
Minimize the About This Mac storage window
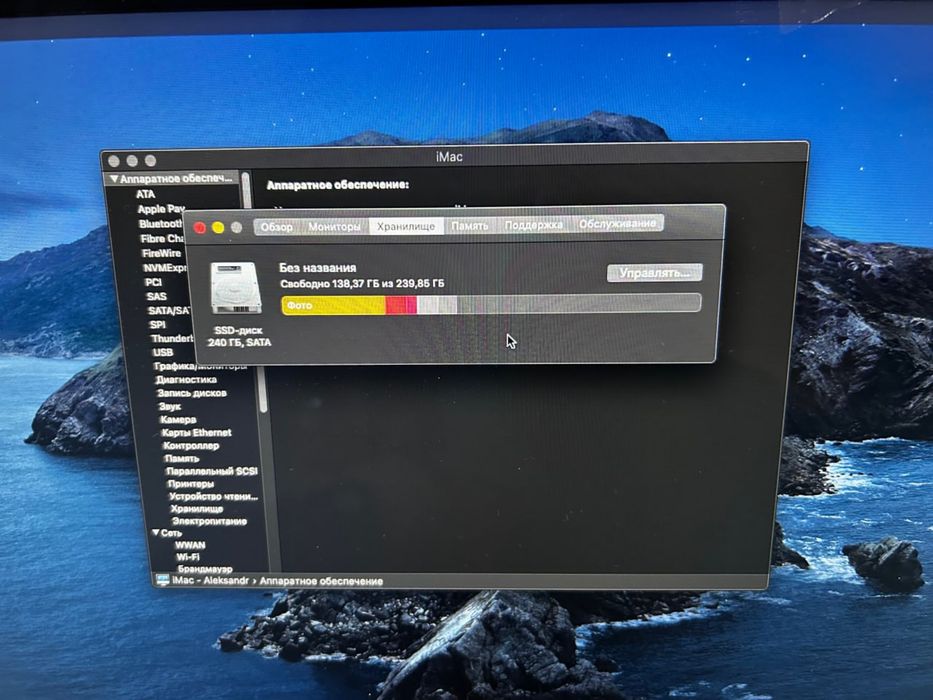[218, 227]
